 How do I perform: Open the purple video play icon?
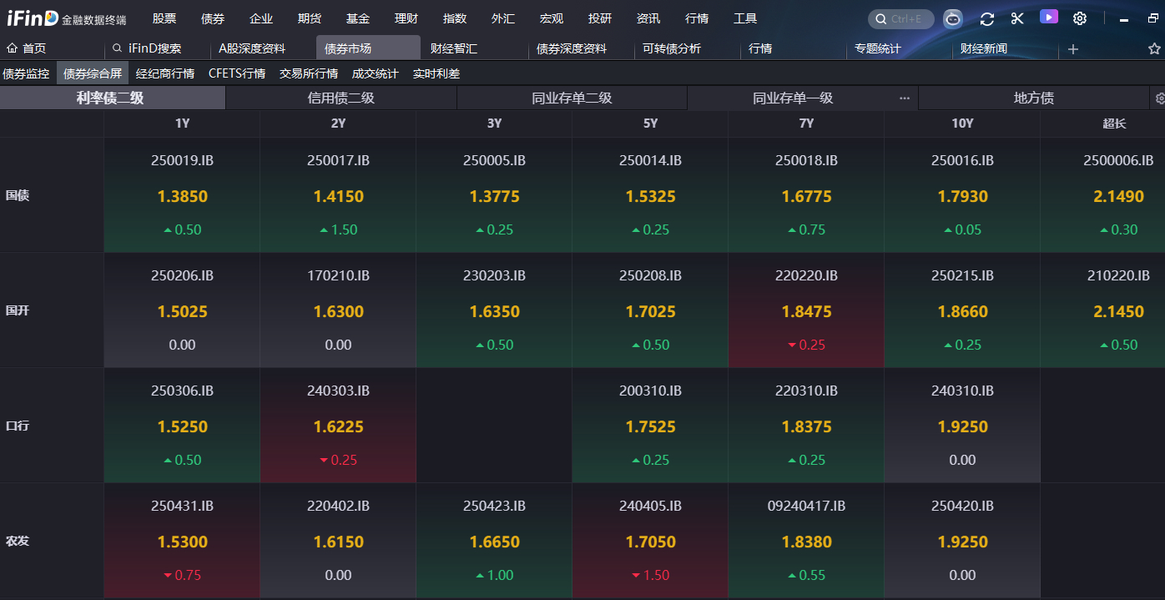click(1048, 17)
